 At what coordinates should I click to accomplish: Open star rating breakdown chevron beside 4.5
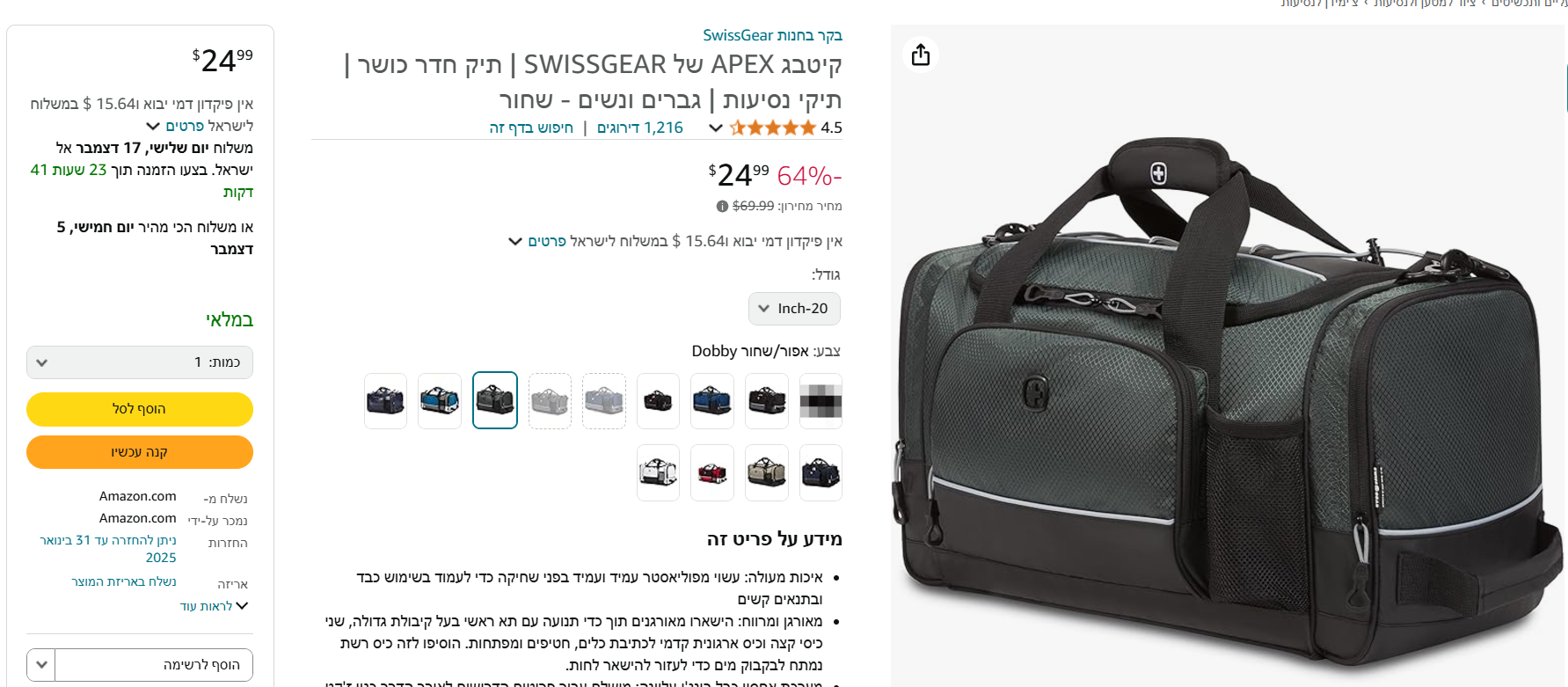point(716,128)
